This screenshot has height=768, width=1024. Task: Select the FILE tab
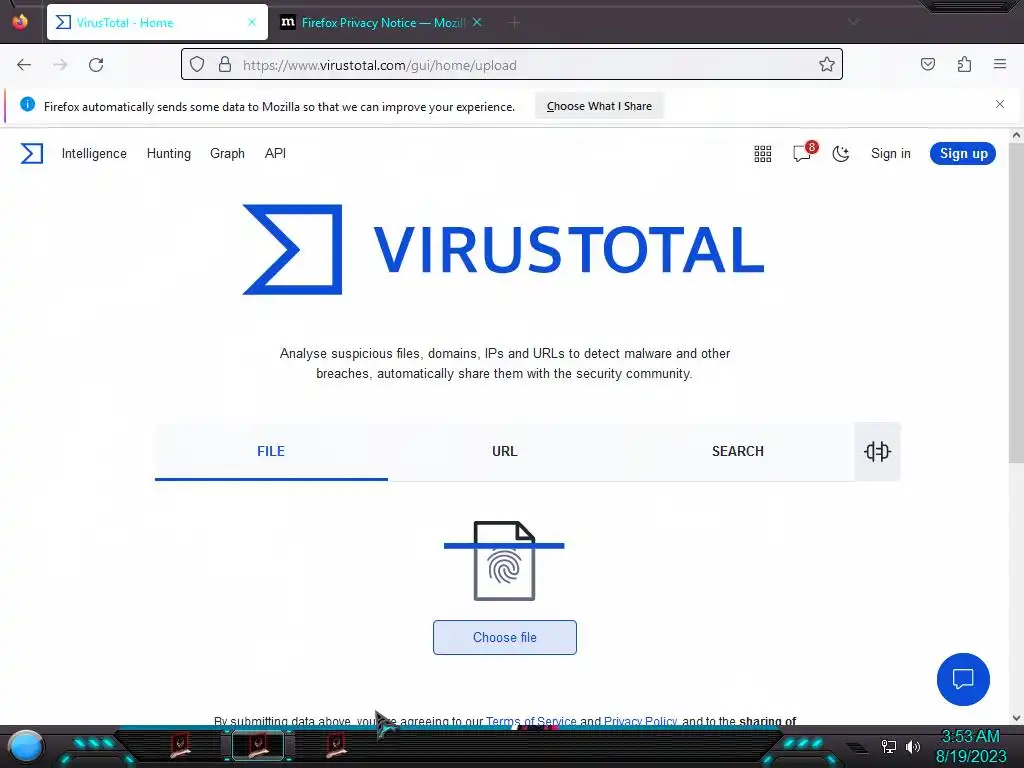click(x=271, y=451)
